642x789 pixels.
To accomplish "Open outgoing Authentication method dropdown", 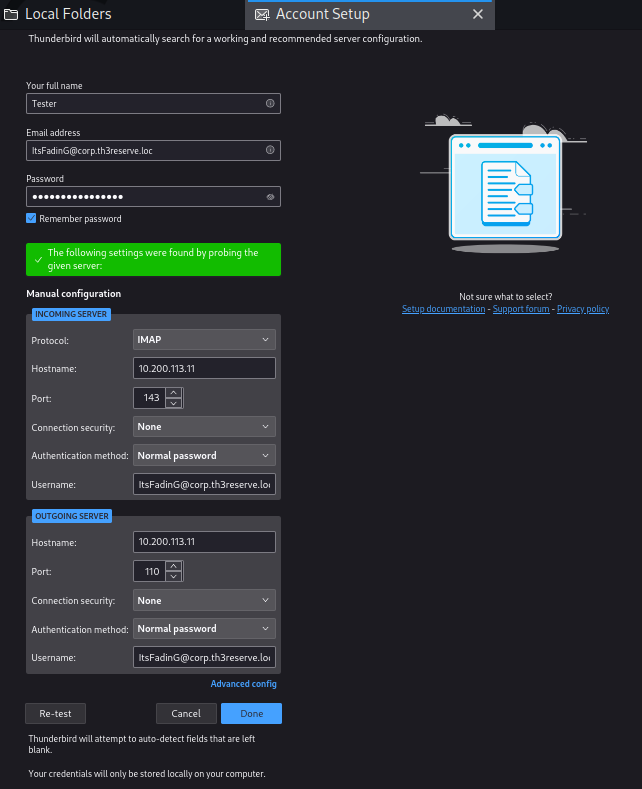I will pyautogui.click(x=204, y=629).
